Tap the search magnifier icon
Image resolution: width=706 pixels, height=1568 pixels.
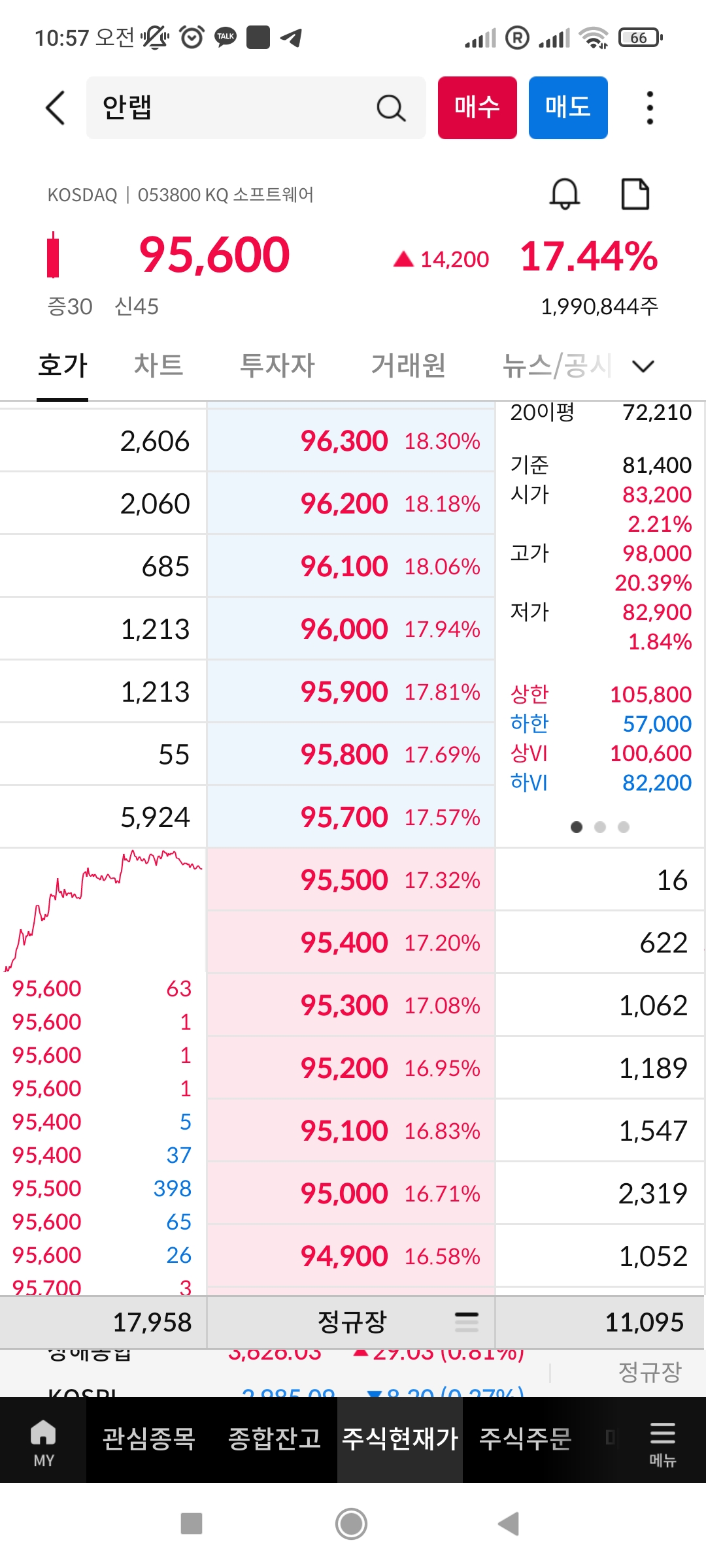pos(391,108)
